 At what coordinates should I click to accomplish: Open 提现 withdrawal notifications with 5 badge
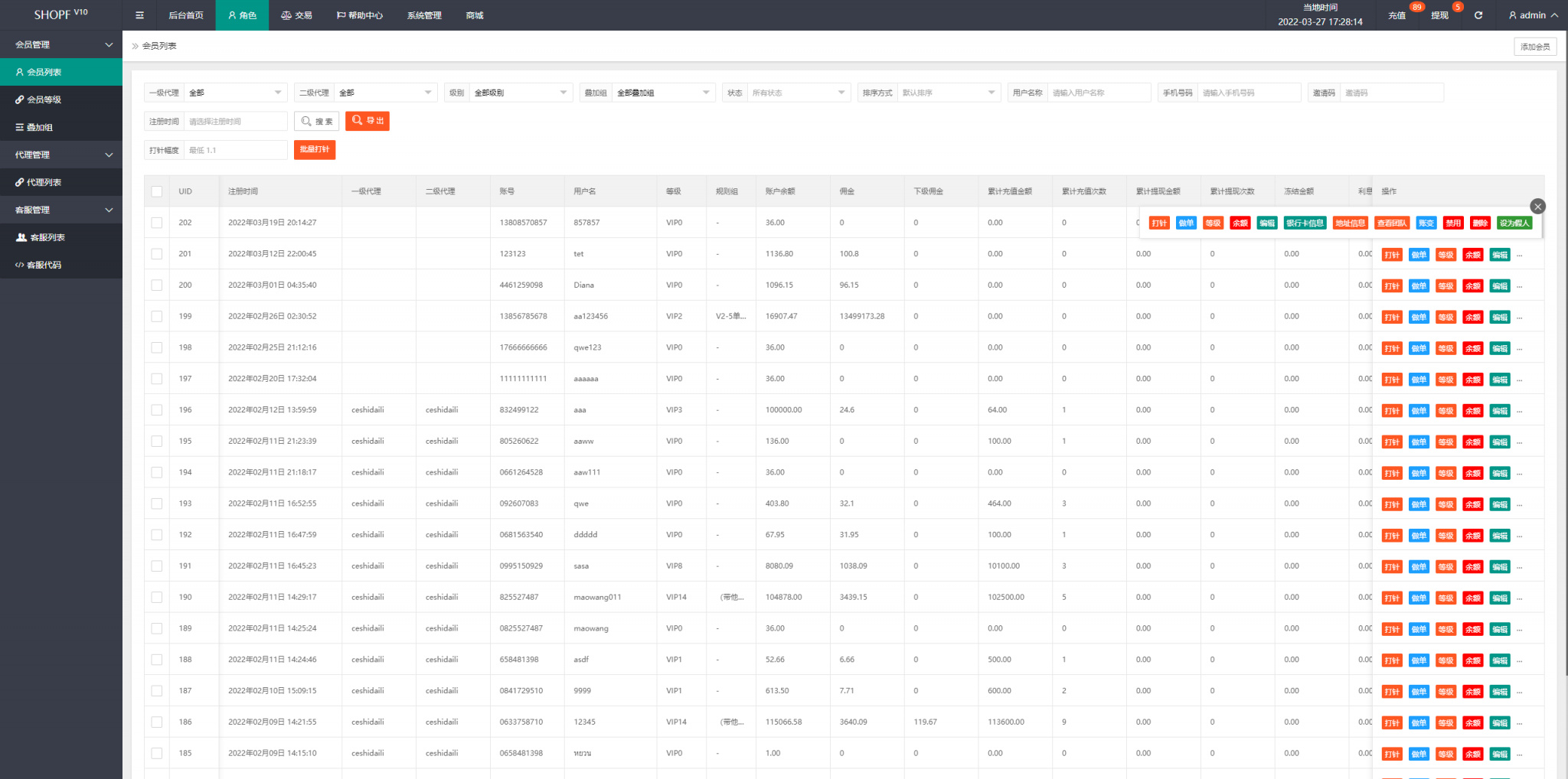pyautogui.click(x=1439, y=15)
